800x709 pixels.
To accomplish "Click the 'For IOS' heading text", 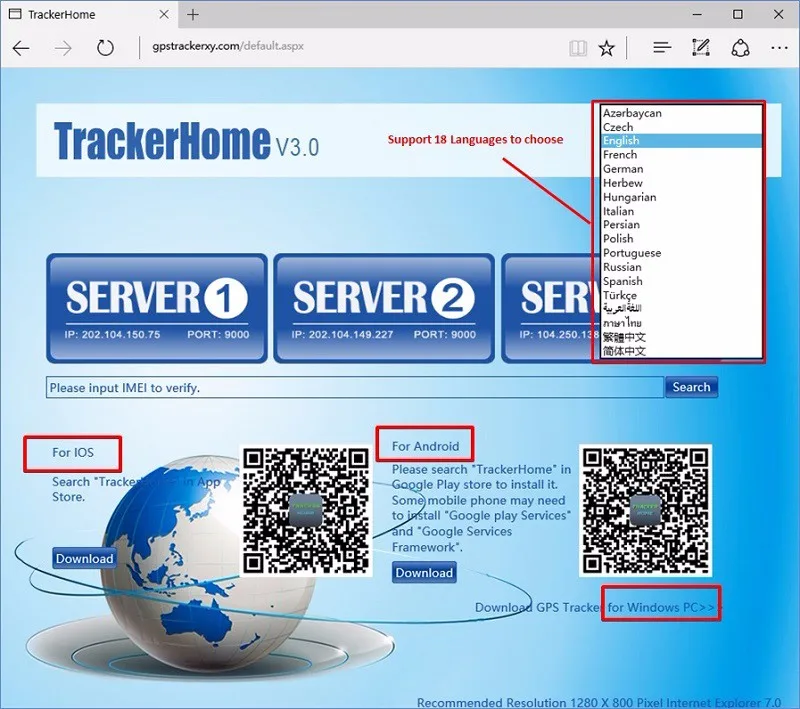I will tap(72, 452).
